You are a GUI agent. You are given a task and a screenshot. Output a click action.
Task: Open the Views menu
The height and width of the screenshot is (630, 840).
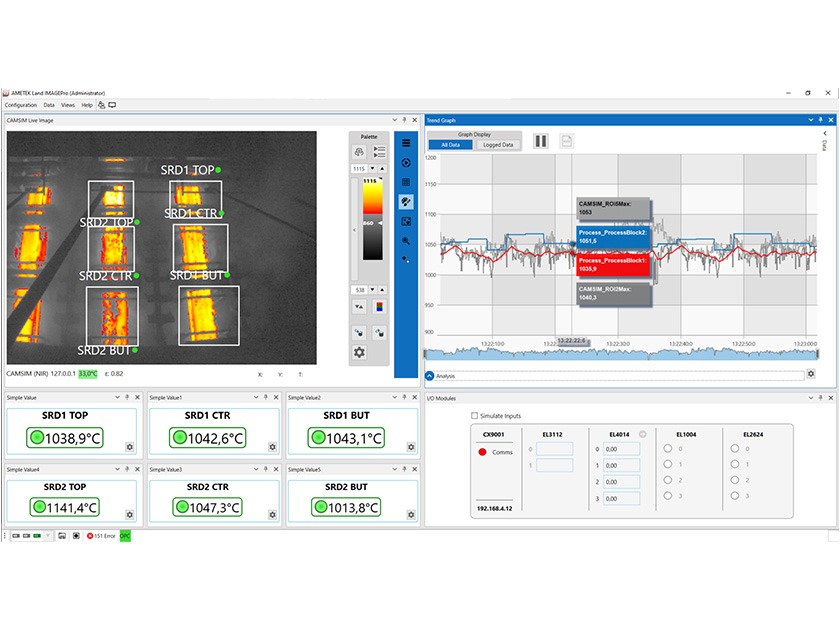click(x=68, y=105)
